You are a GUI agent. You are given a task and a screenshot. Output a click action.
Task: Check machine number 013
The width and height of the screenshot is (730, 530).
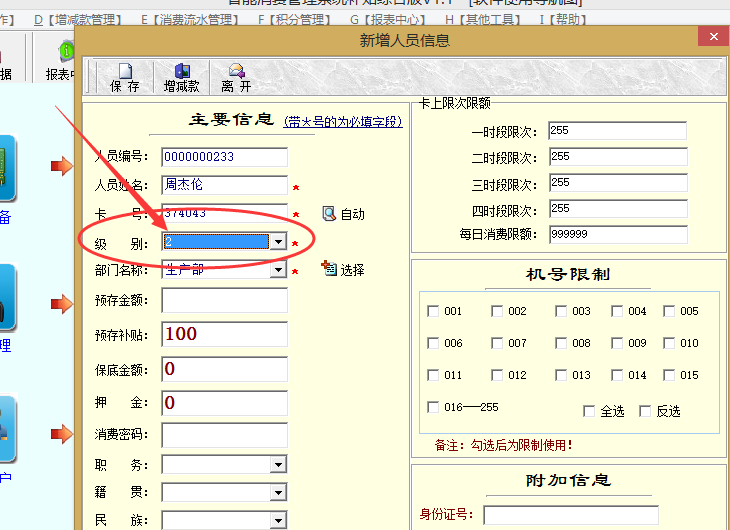561,375
